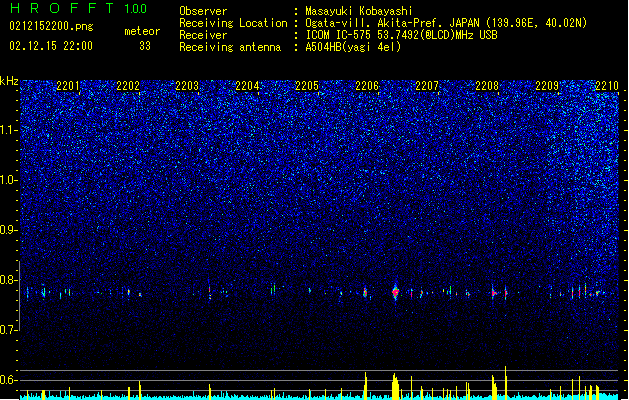Click the 0.8 kHz frequency label
This screenshot has width=629, height=400.
click(9, 280)
